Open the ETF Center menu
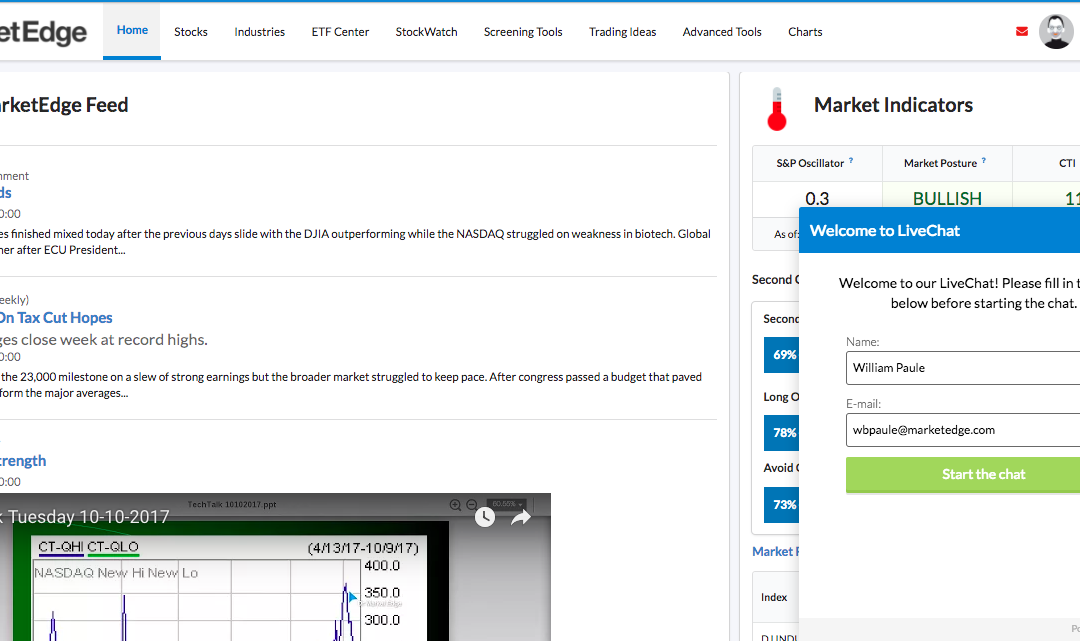This screenshot has width=1080, height=641. [340, 32]
